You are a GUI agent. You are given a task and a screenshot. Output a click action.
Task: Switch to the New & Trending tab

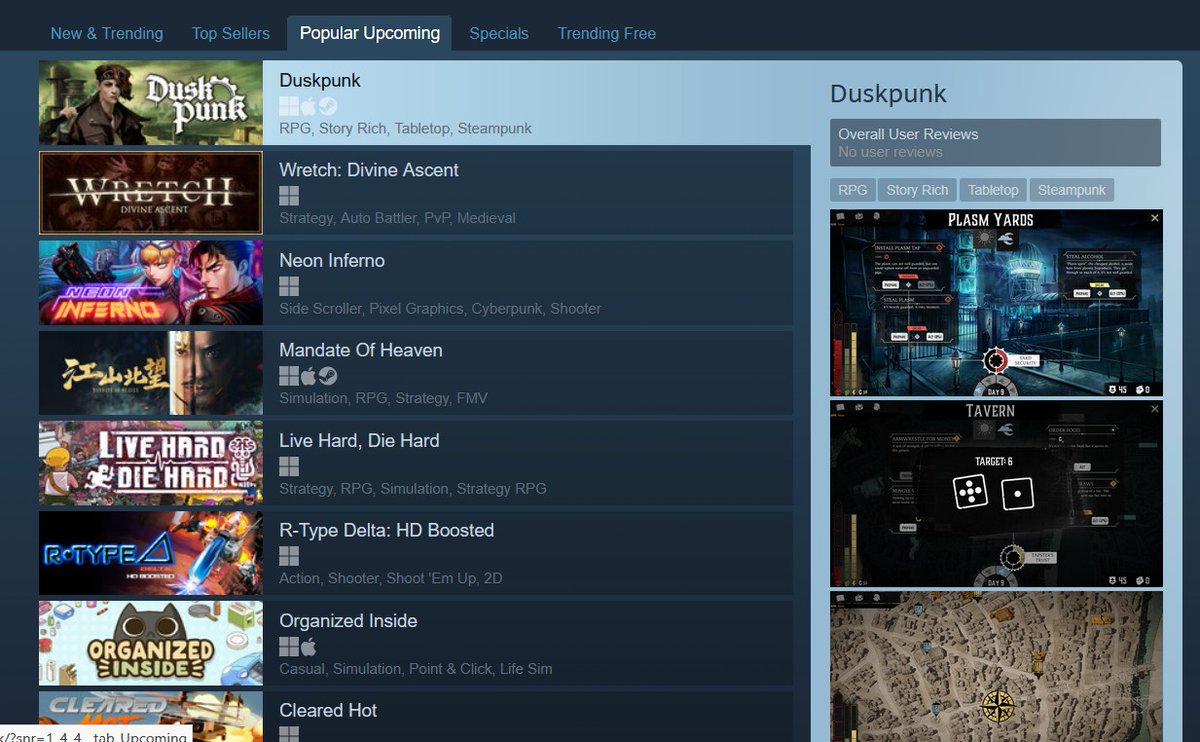point(107,33)
